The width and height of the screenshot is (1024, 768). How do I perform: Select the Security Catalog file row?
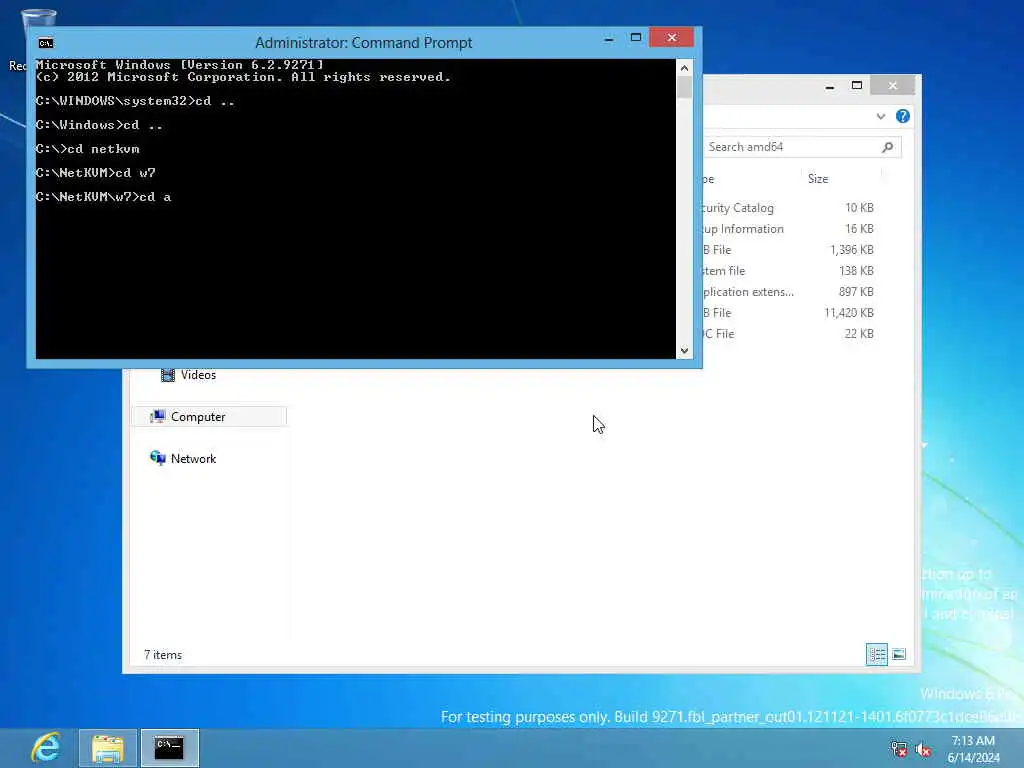pos(790,208)
